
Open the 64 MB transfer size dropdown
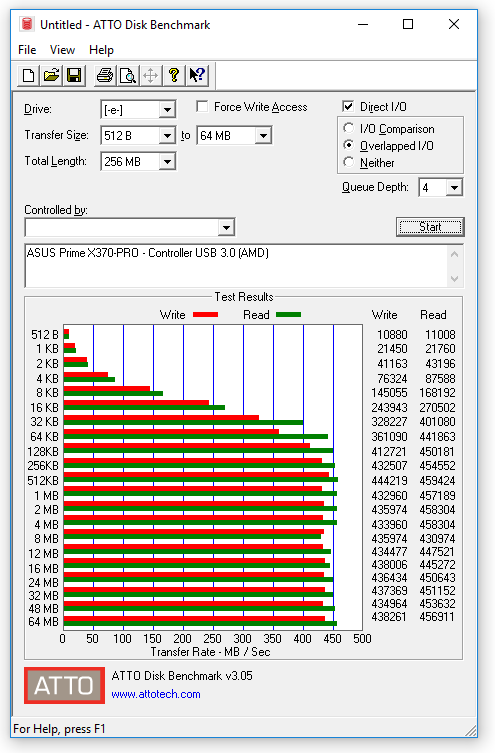pyautogui.click(x=263, y=136)
